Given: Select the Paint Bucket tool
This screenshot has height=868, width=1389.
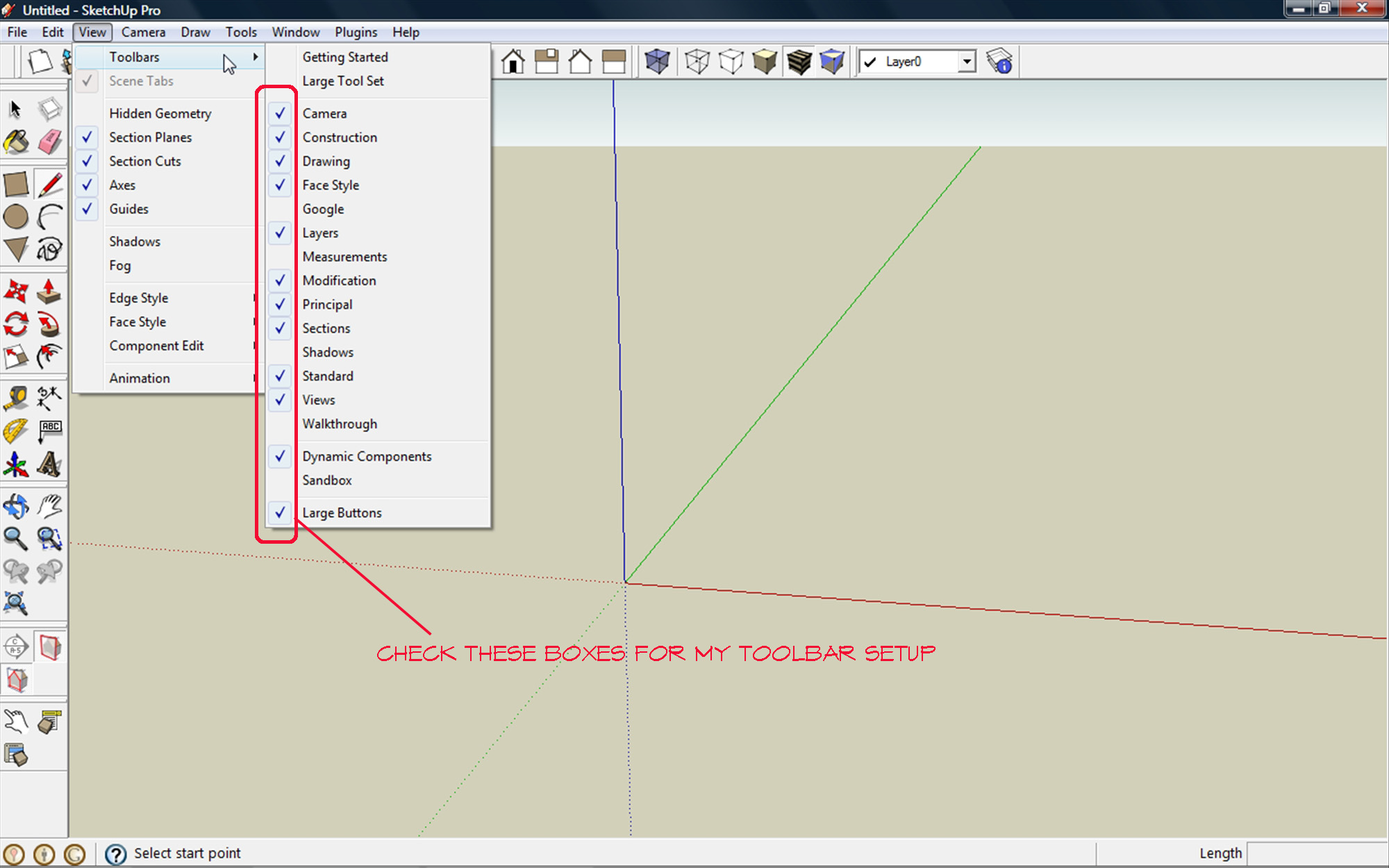Looking at the screenshot, I should (x=16, y=142).
